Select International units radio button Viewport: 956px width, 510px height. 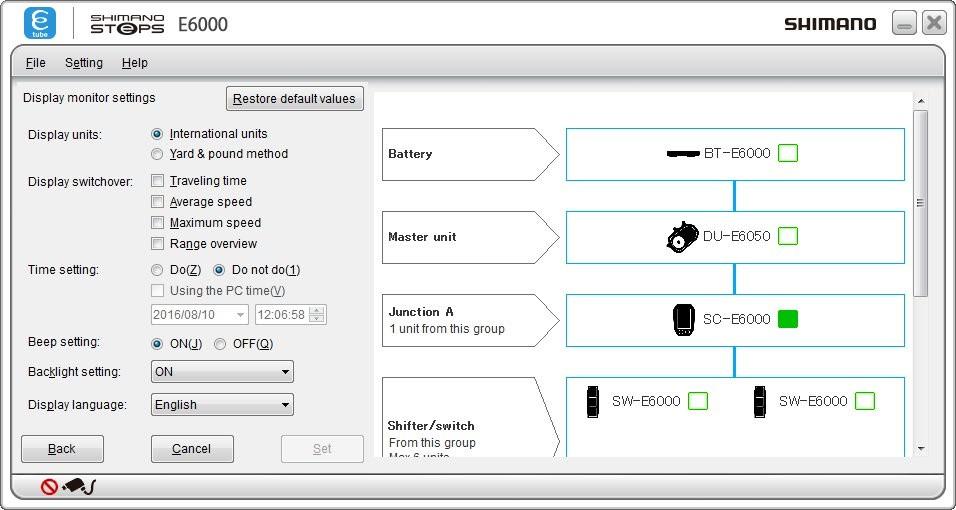point(157,134)
